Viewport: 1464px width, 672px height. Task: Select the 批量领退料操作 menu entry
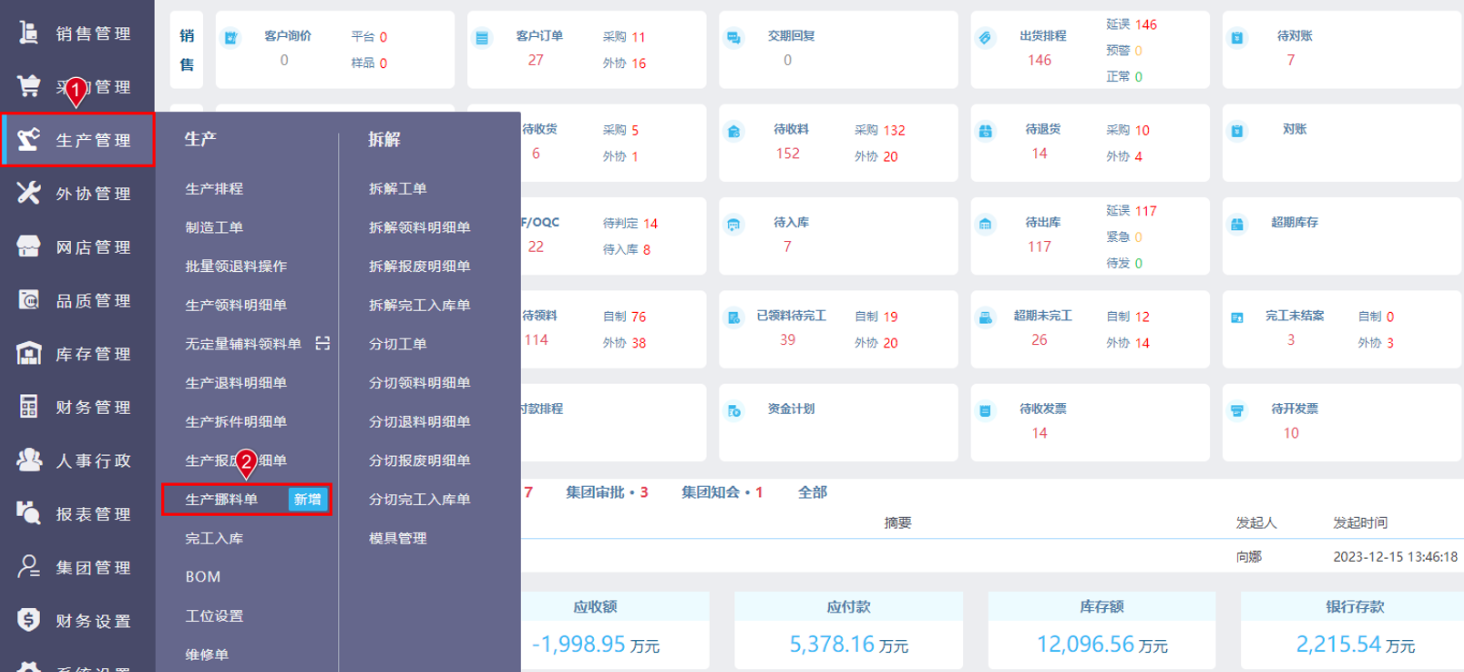(x=236, y=267)
